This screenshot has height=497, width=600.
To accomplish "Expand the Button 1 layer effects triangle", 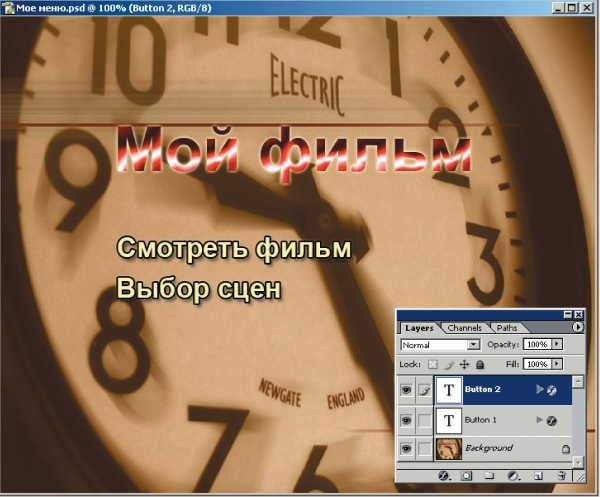I will tap(540, 420).
